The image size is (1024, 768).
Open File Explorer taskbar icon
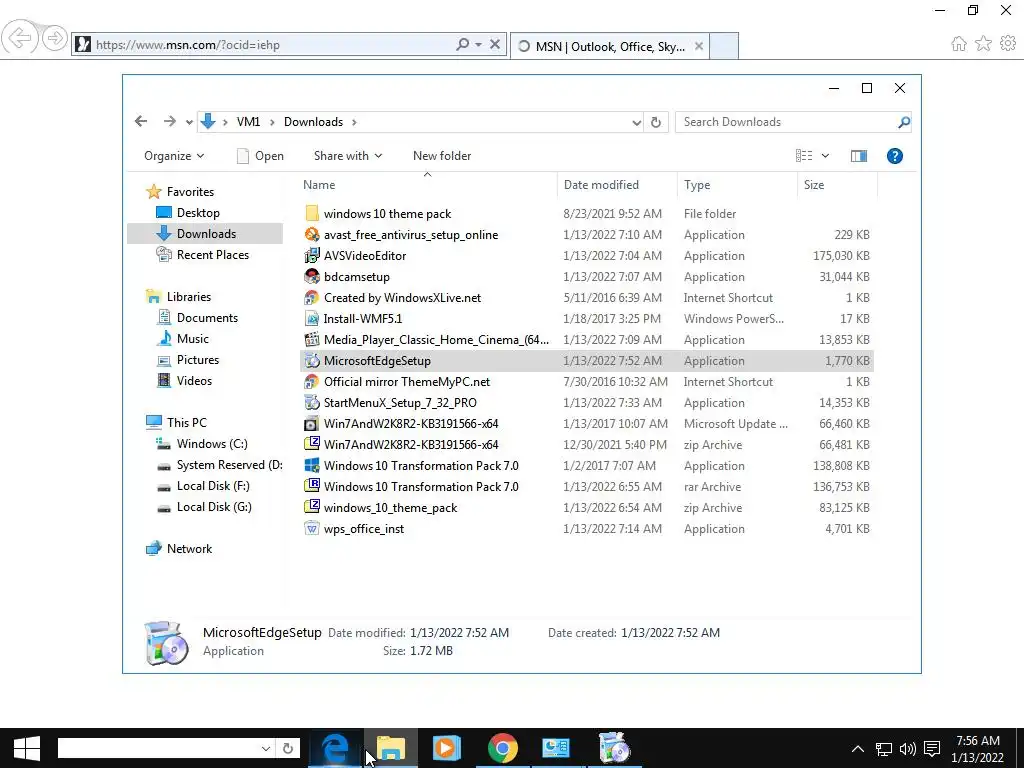point(391,748)
